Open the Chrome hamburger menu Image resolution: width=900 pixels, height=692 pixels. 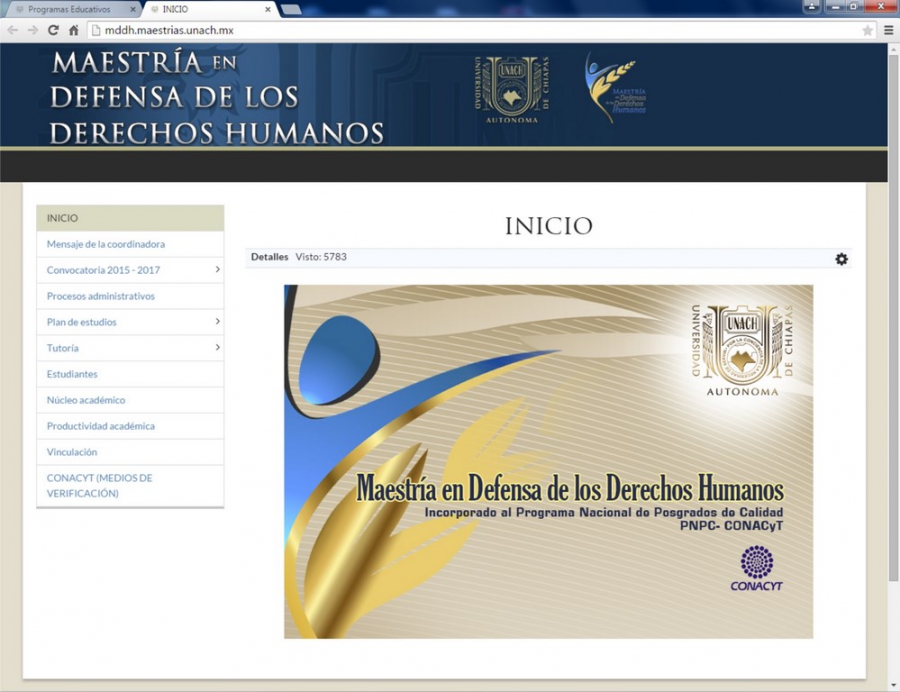[x=889, y=30]
